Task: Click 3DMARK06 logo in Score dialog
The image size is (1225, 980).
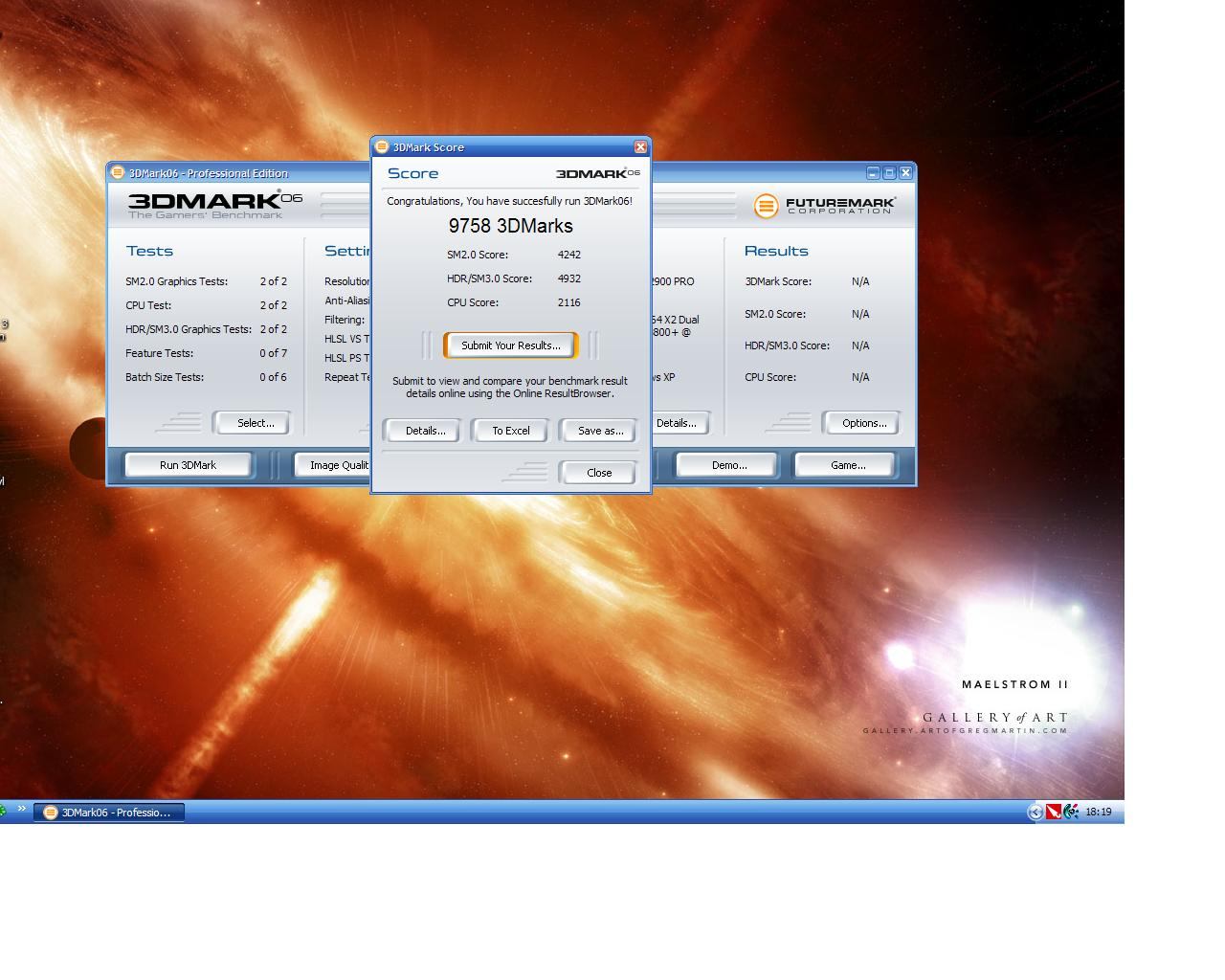Action: click(x=598, y=173)
